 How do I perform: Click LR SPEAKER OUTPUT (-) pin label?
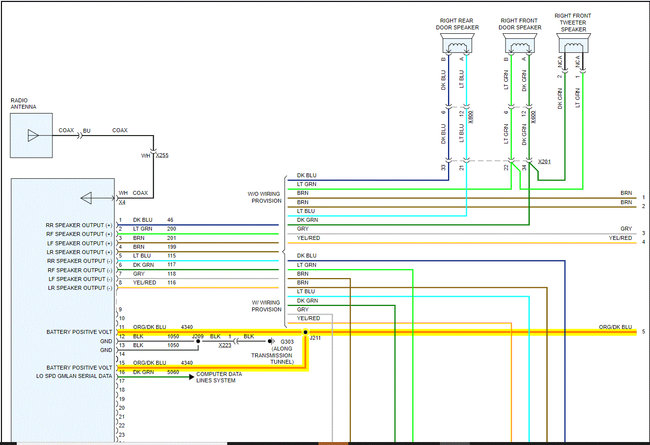tap(80, 288)
